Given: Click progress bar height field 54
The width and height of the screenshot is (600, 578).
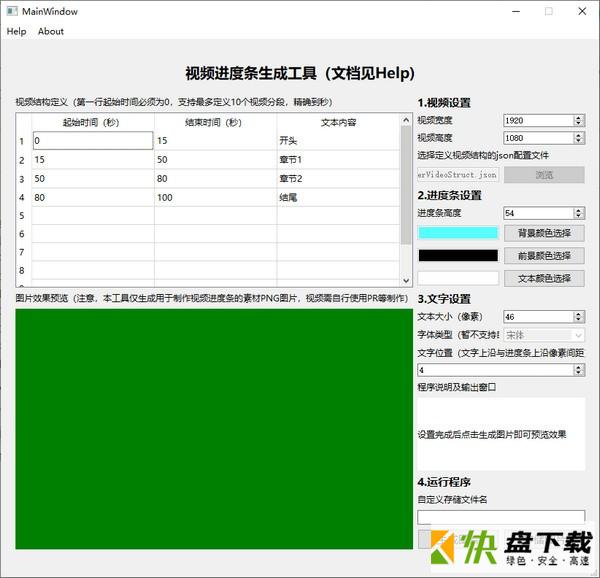Looking at the screenshot, I should click(x=538, y=213).
